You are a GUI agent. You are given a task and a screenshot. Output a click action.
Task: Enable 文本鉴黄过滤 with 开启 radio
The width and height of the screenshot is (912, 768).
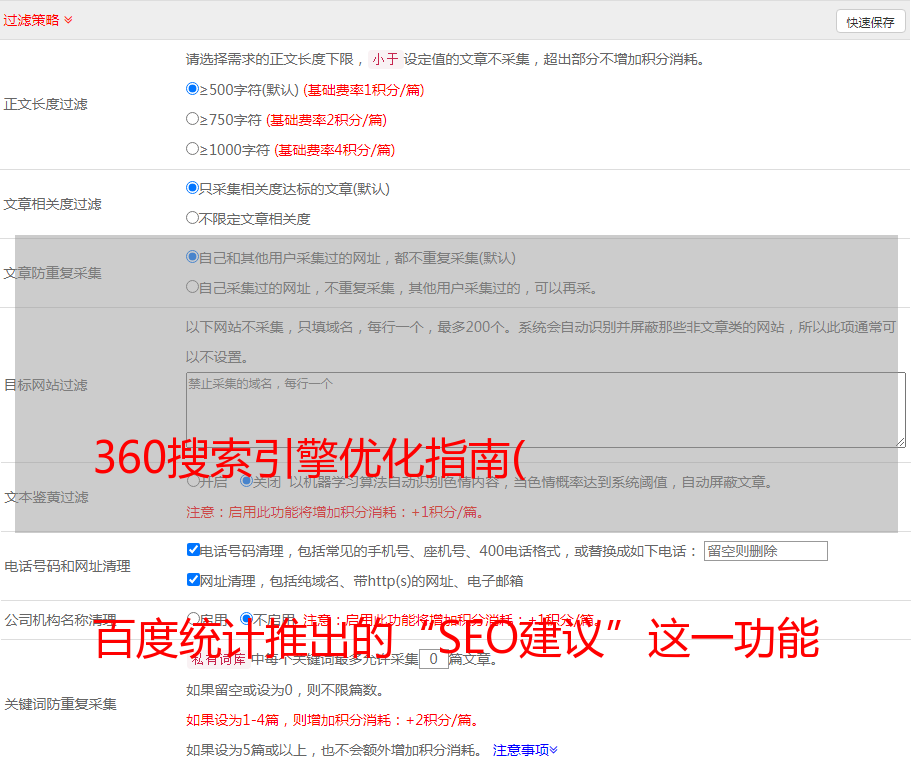pos(193,481)
